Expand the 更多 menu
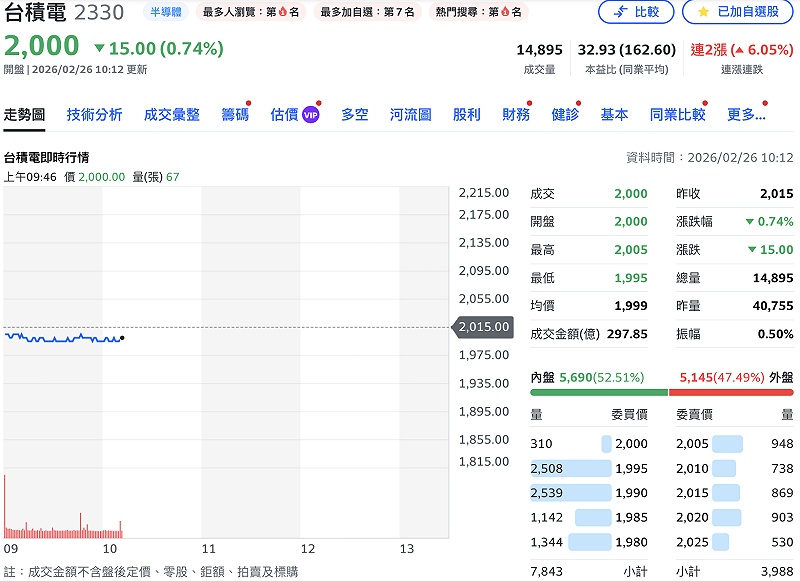800x581 pixels. pos(745,114)
